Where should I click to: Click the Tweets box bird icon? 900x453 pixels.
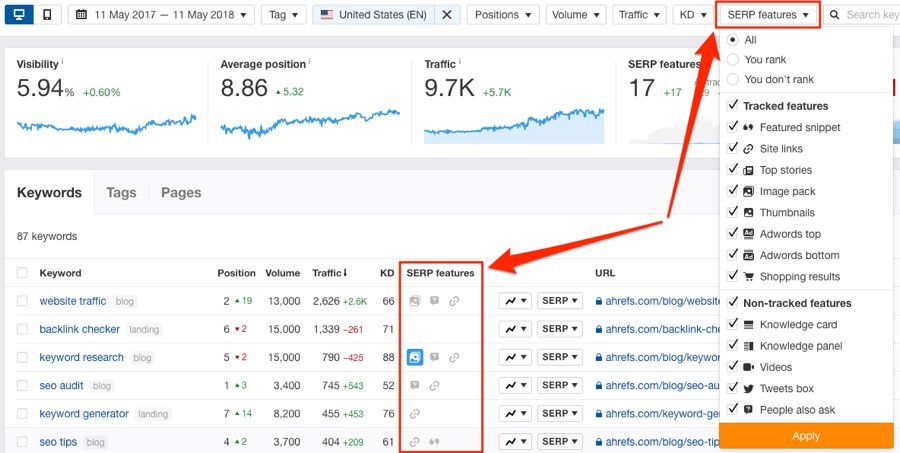(748, 389)
